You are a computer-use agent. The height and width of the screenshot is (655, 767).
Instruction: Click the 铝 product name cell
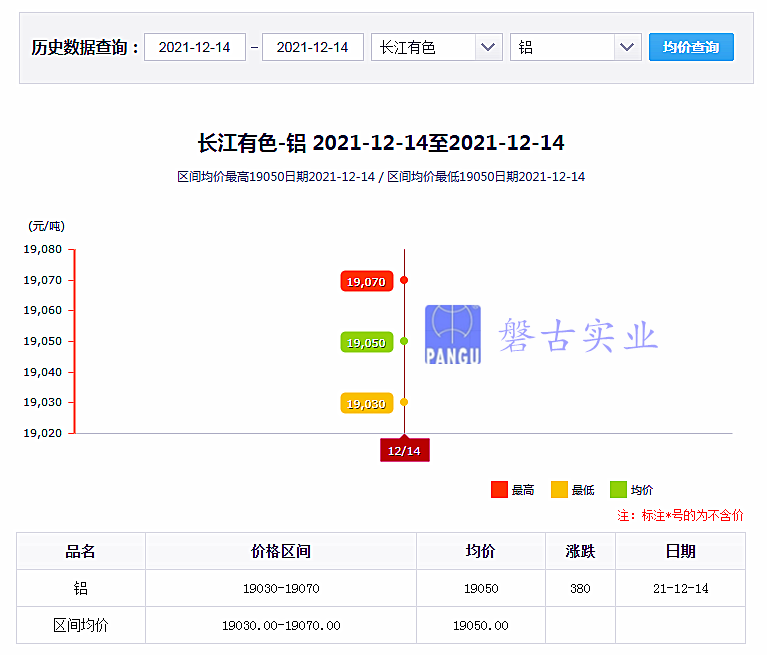[81, 588]
